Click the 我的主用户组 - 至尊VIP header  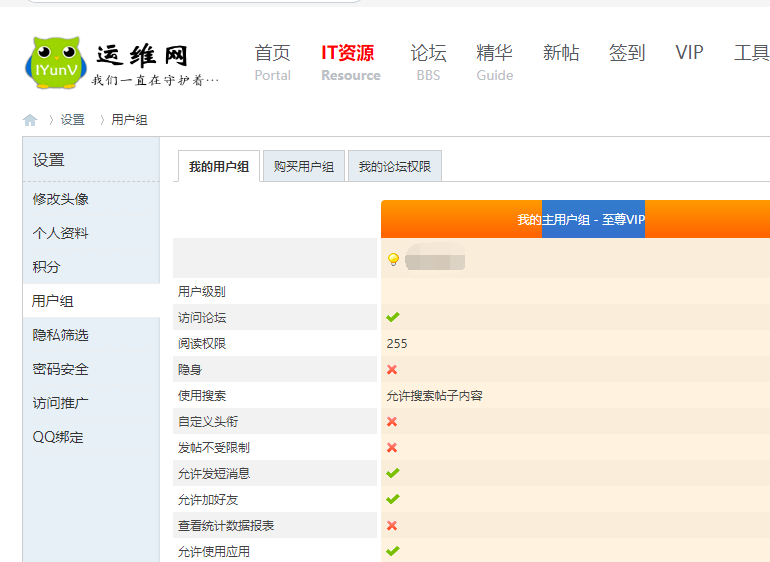point(581,220)
